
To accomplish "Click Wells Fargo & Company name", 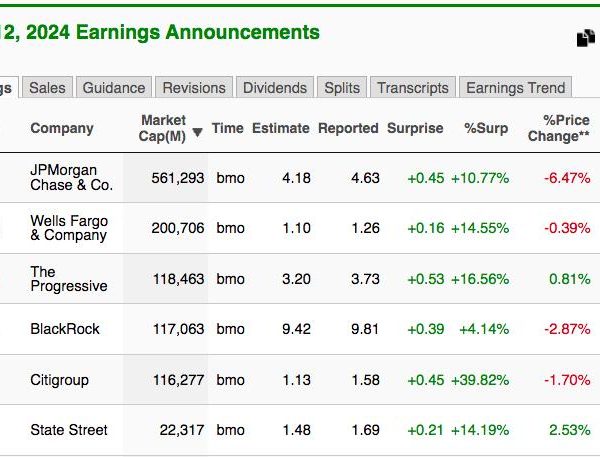I will [x=69, y=228].
